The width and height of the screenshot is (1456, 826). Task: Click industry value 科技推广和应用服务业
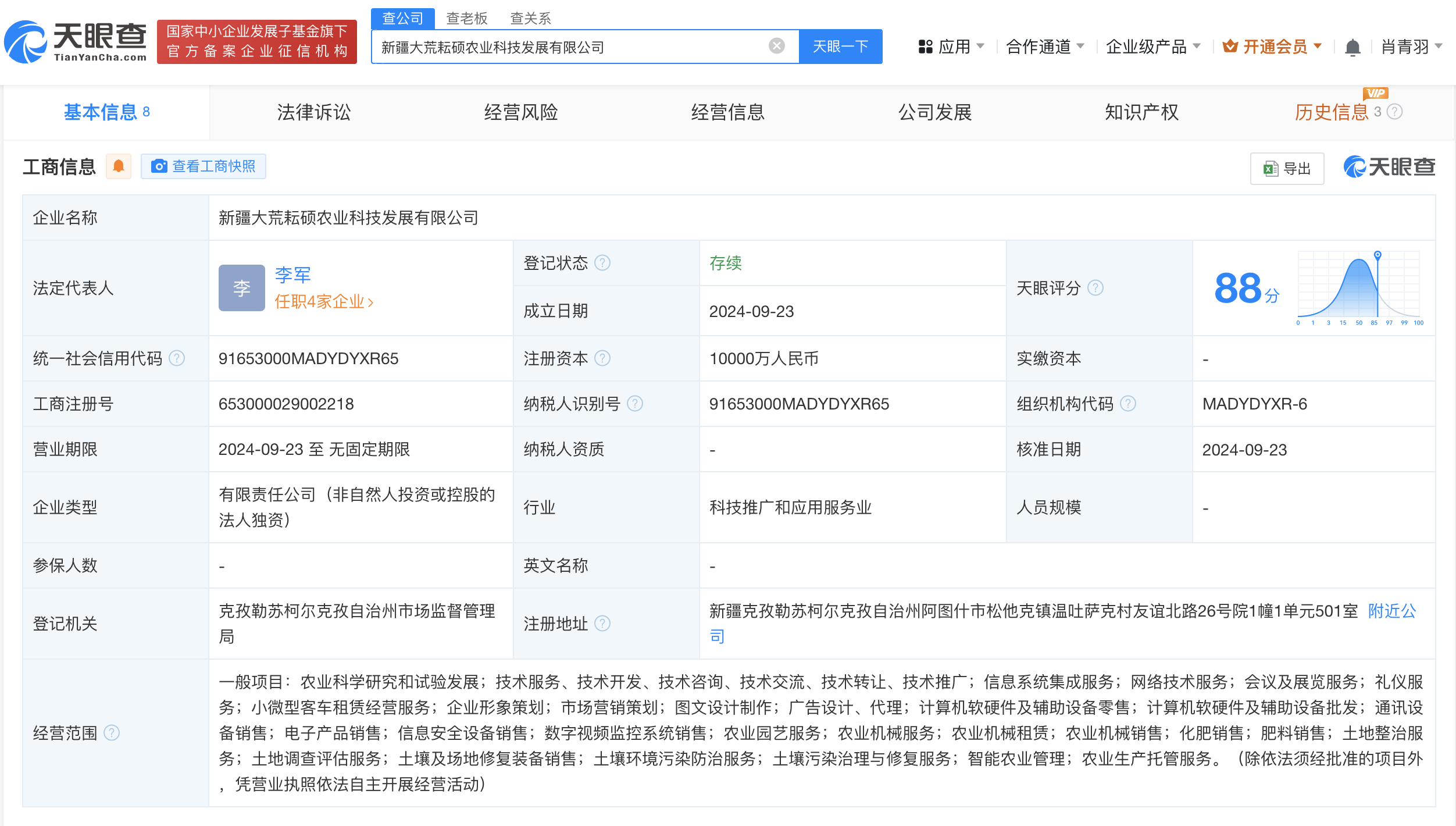tap(791, 508)
